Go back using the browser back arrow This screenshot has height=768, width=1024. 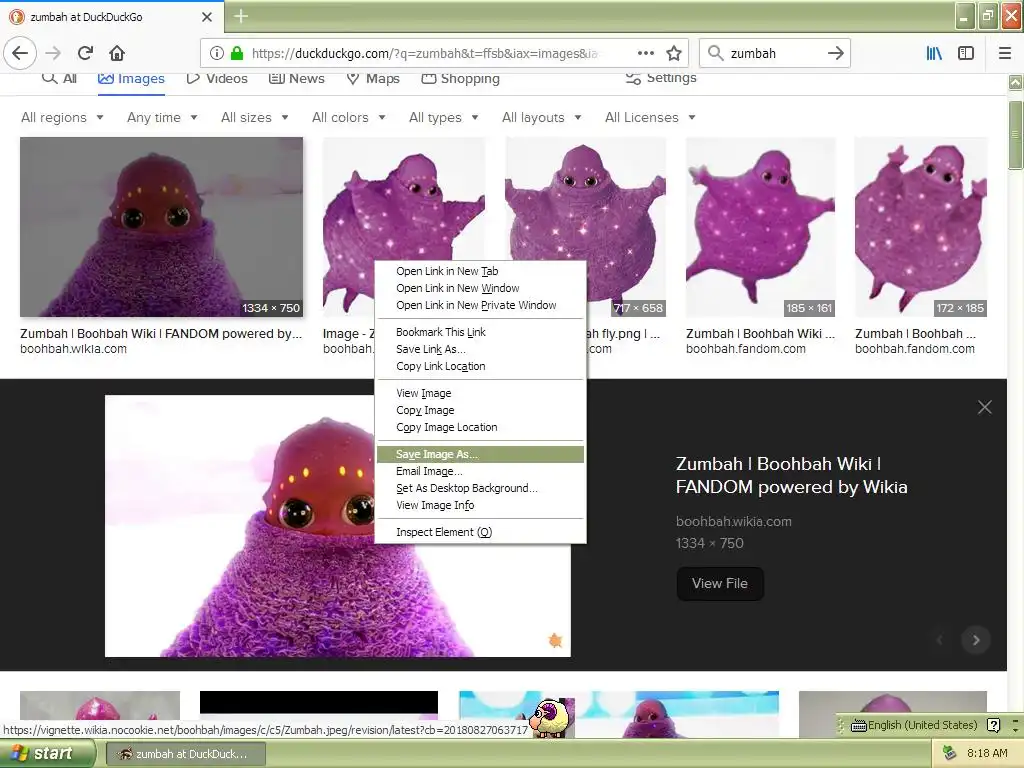[20, 53]
